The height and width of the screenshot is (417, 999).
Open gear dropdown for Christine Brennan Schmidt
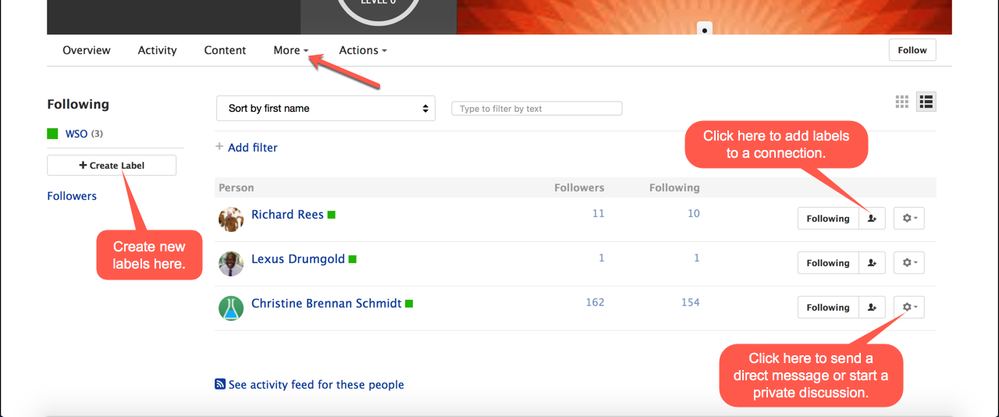tap(908, 308)
